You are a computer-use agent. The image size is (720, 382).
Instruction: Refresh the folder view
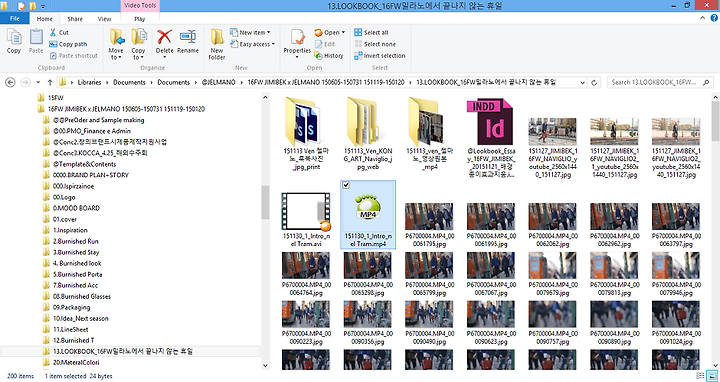tap(594, 83)
